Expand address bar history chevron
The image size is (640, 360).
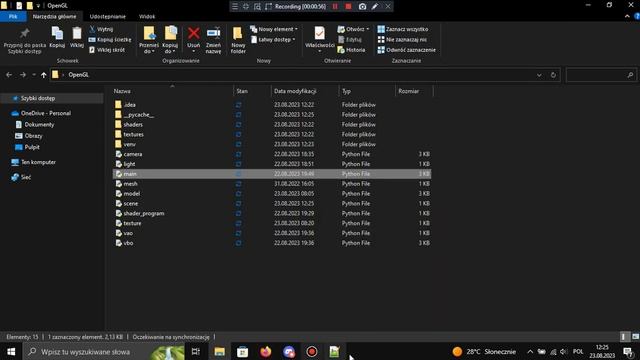click(539, 75)
